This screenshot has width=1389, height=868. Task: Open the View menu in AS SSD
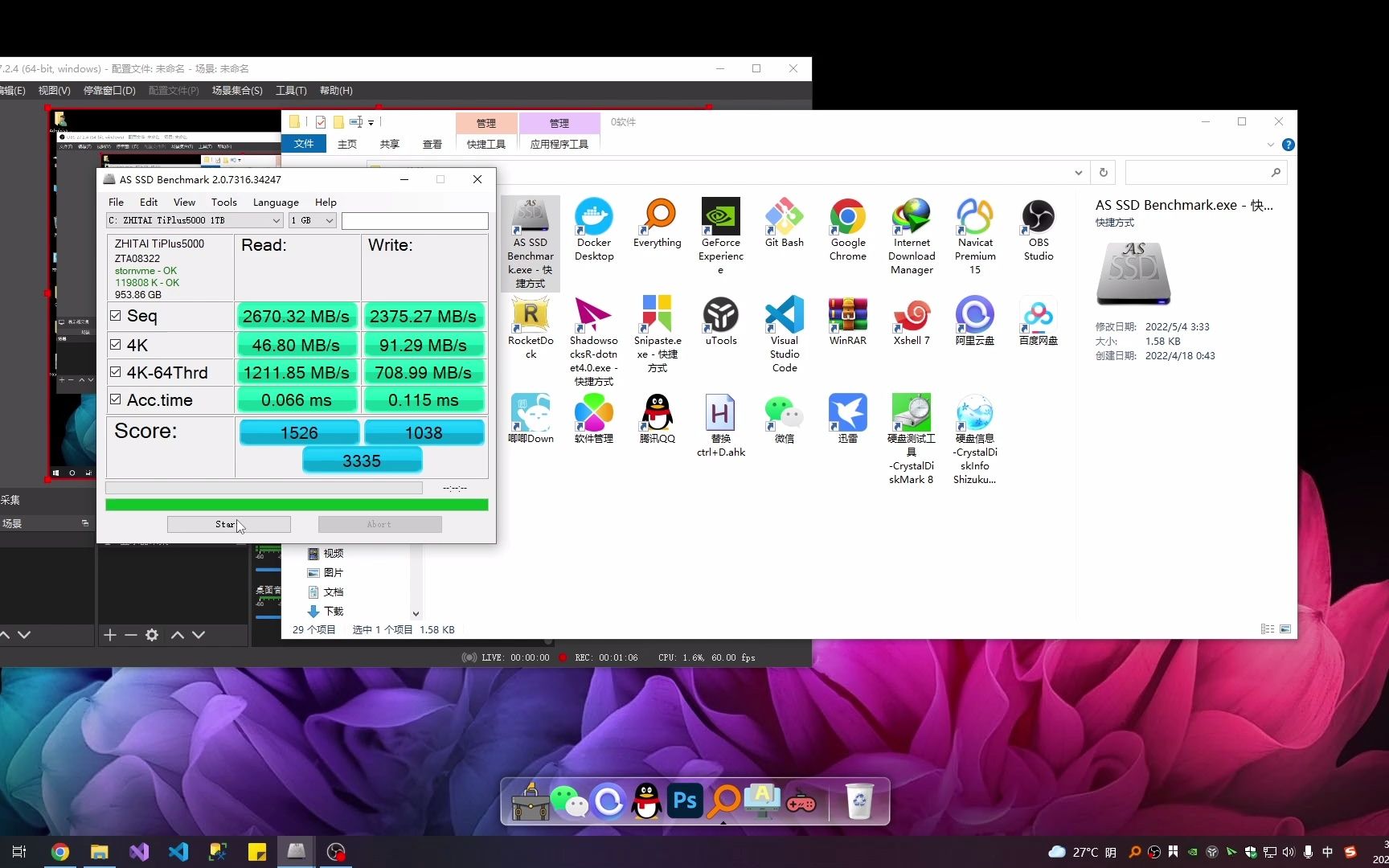click(184, 202)
